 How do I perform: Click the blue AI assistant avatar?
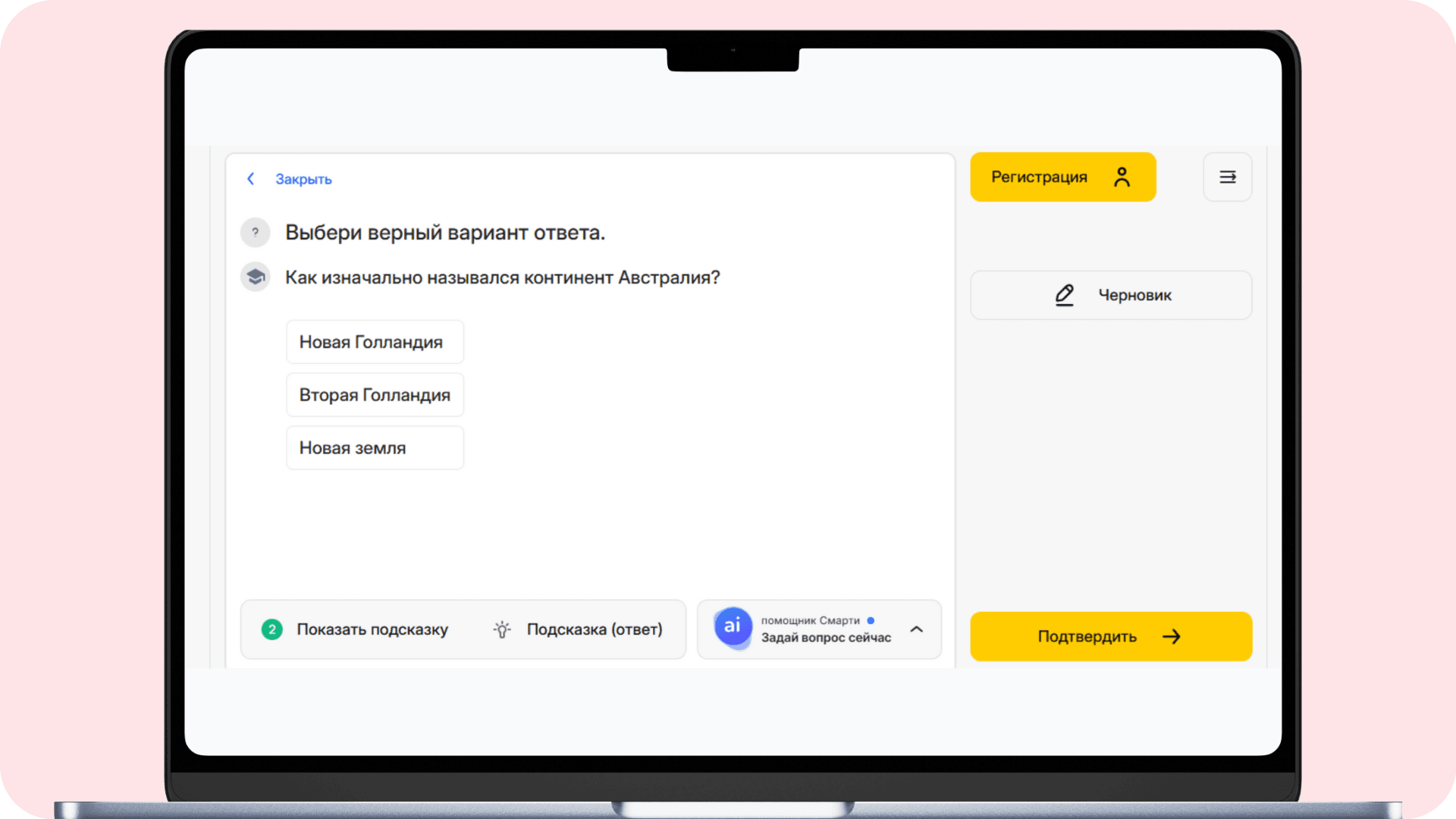click(733, 626)
